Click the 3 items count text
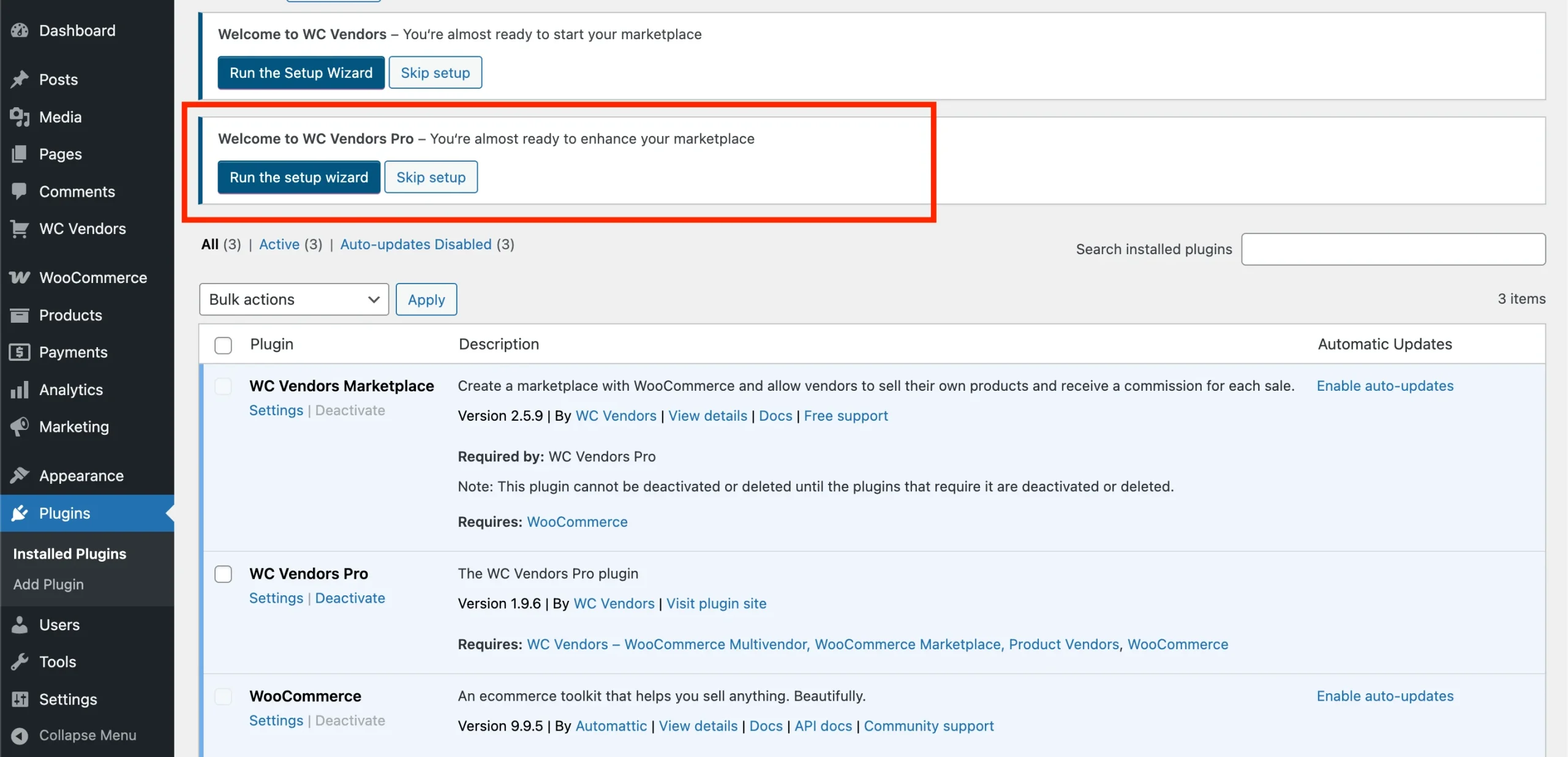 pyautogui.click(x=1522, y=299)
